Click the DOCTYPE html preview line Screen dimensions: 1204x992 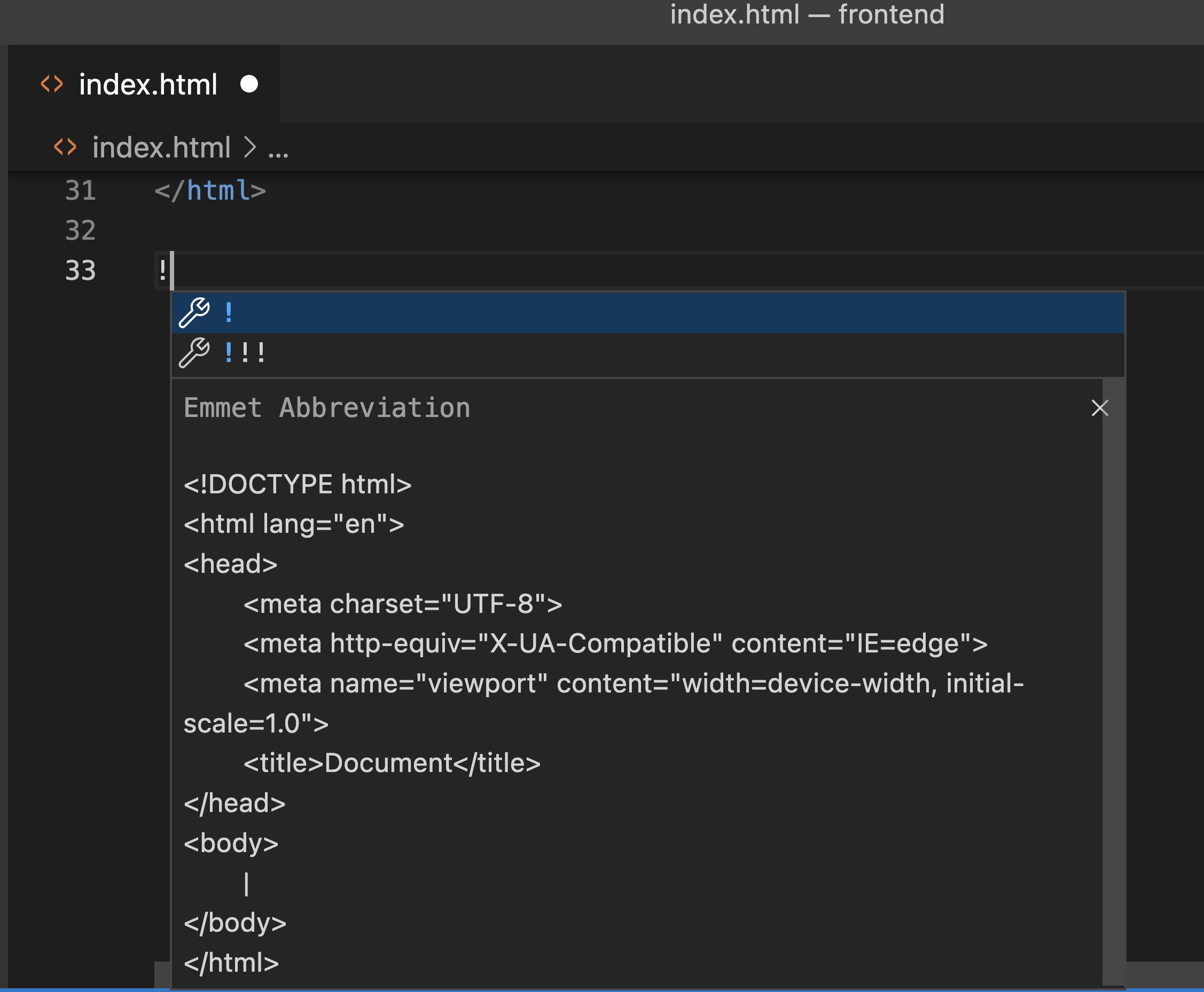pyautogui.click(x=298, y=484)
